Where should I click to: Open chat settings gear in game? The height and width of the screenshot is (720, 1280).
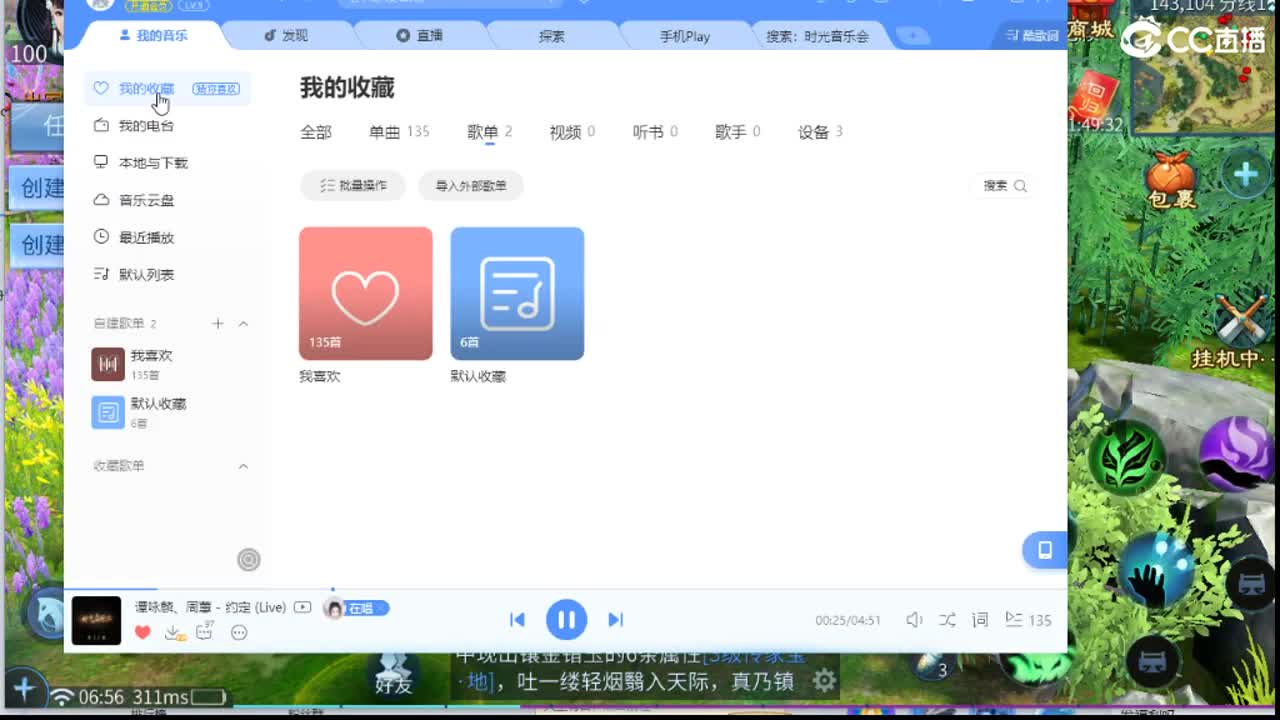click(x=824, y=682)
